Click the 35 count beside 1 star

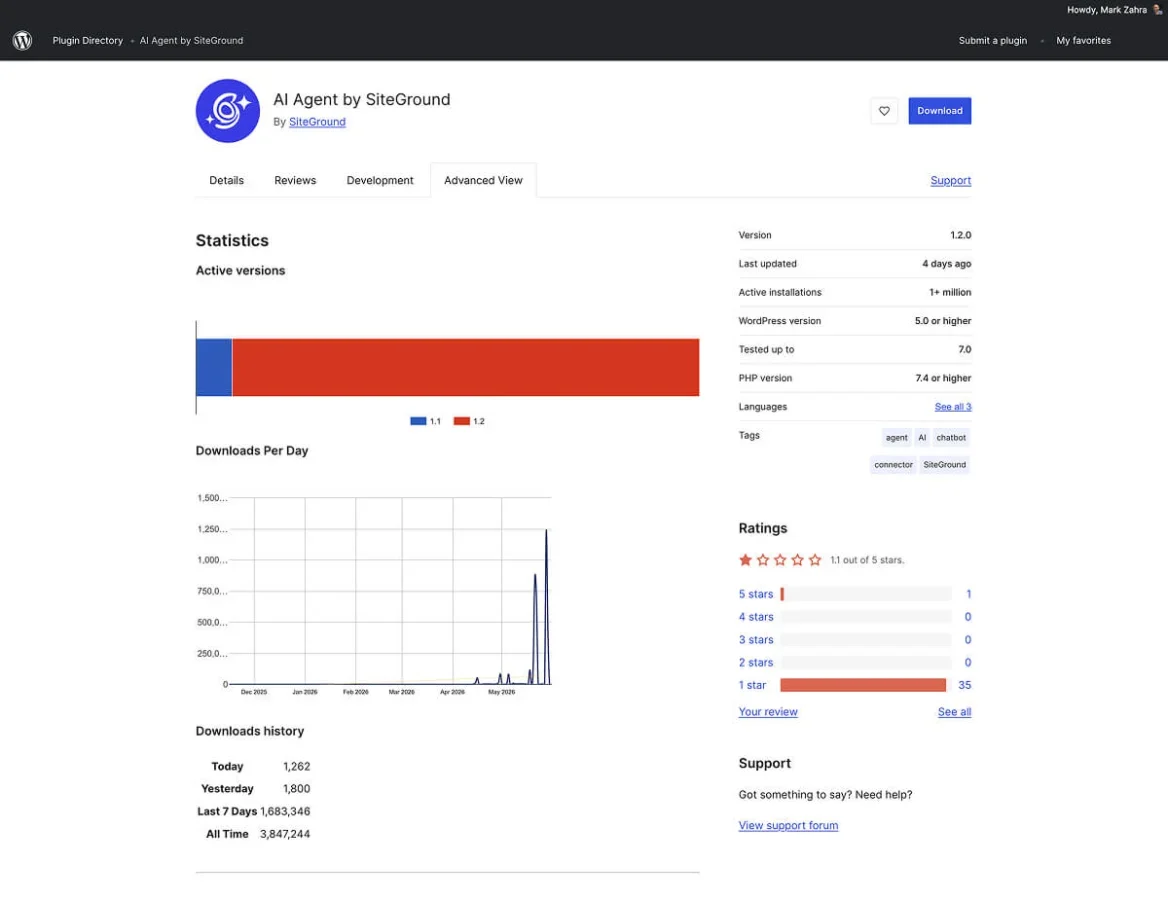click(965, 685)
